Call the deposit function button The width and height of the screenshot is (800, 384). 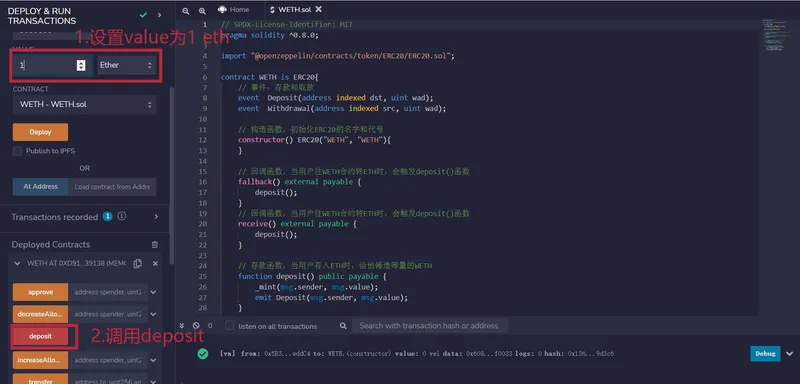[40, 337]
